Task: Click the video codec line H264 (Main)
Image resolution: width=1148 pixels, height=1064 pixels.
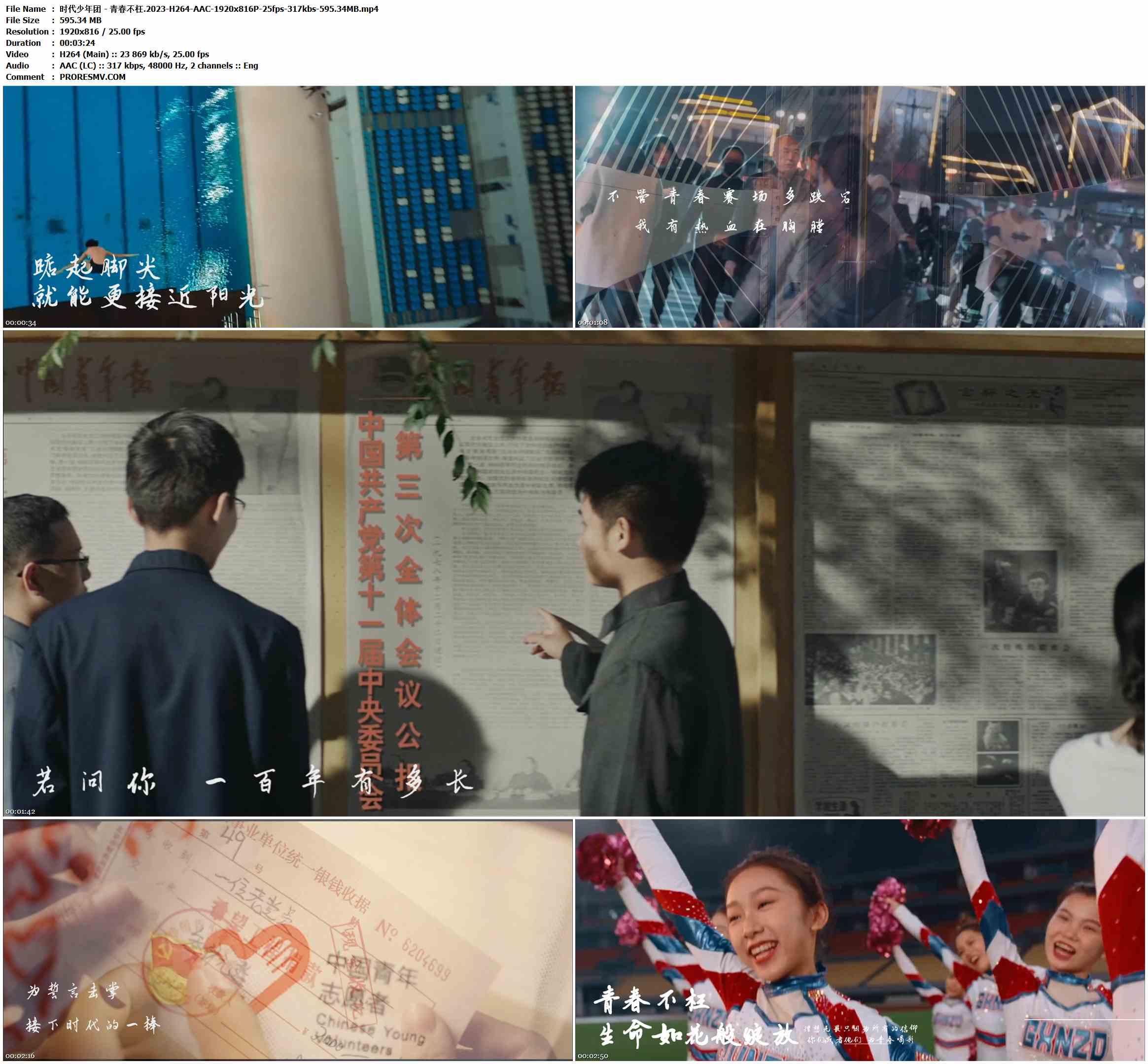Action: coord(134,54)
